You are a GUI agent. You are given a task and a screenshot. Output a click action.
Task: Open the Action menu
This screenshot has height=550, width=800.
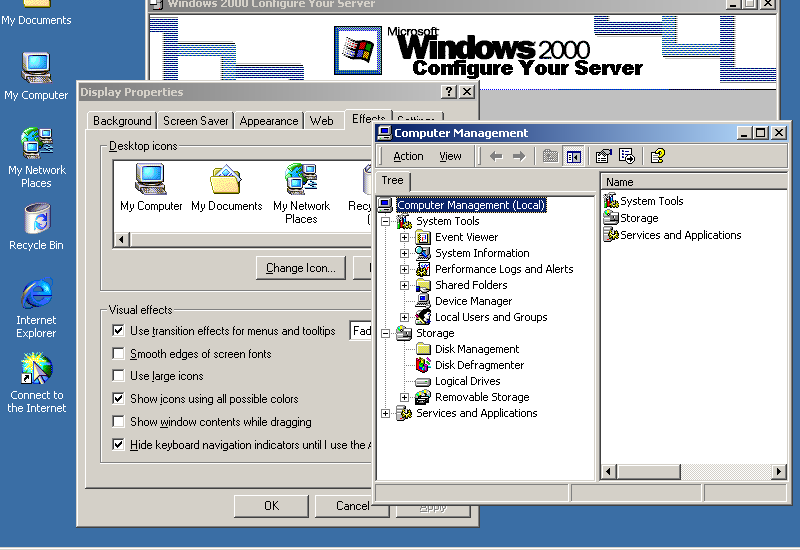point(408,156)
